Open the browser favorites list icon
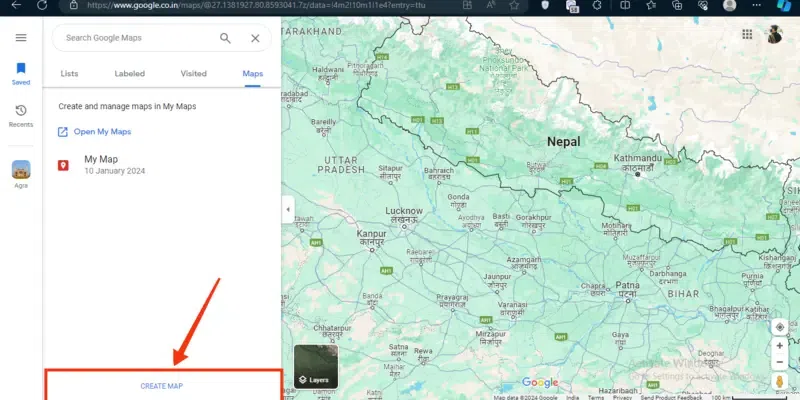The image size is (800, 400). (651, 5)
